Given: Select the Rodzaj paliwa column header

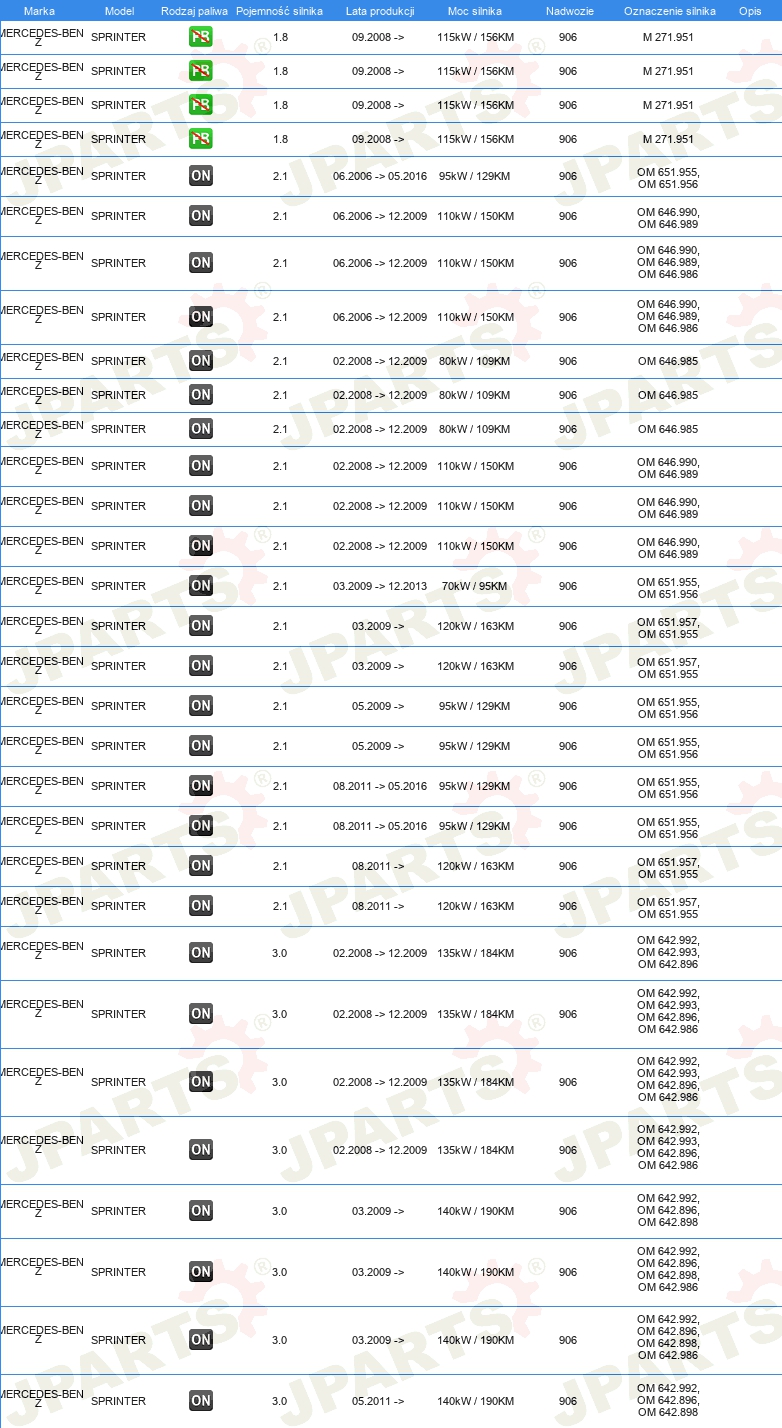Looking at the screenshot, I should coord(194,11).
